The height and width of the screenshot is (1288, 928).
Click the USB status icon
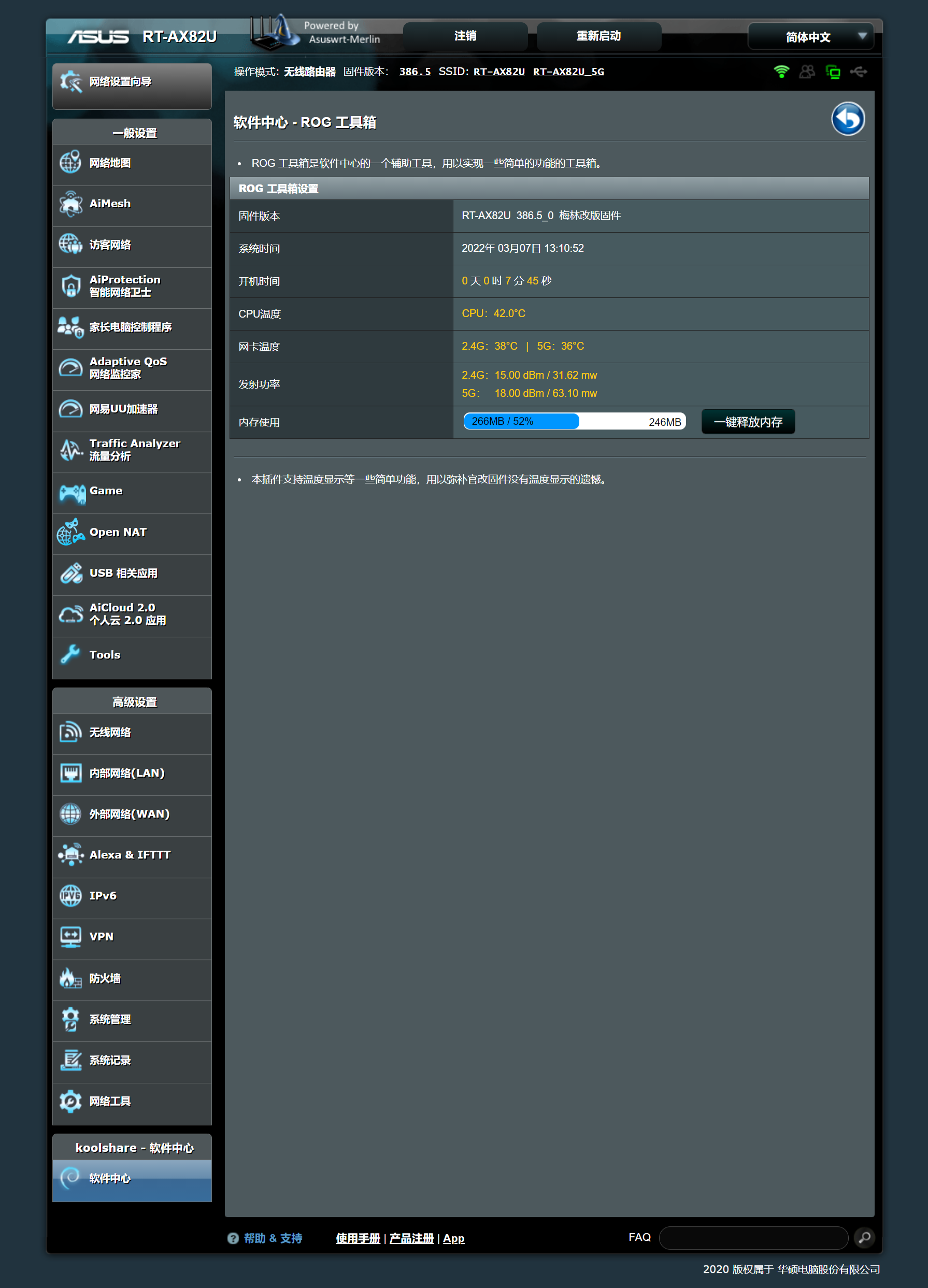click(858, 71)
